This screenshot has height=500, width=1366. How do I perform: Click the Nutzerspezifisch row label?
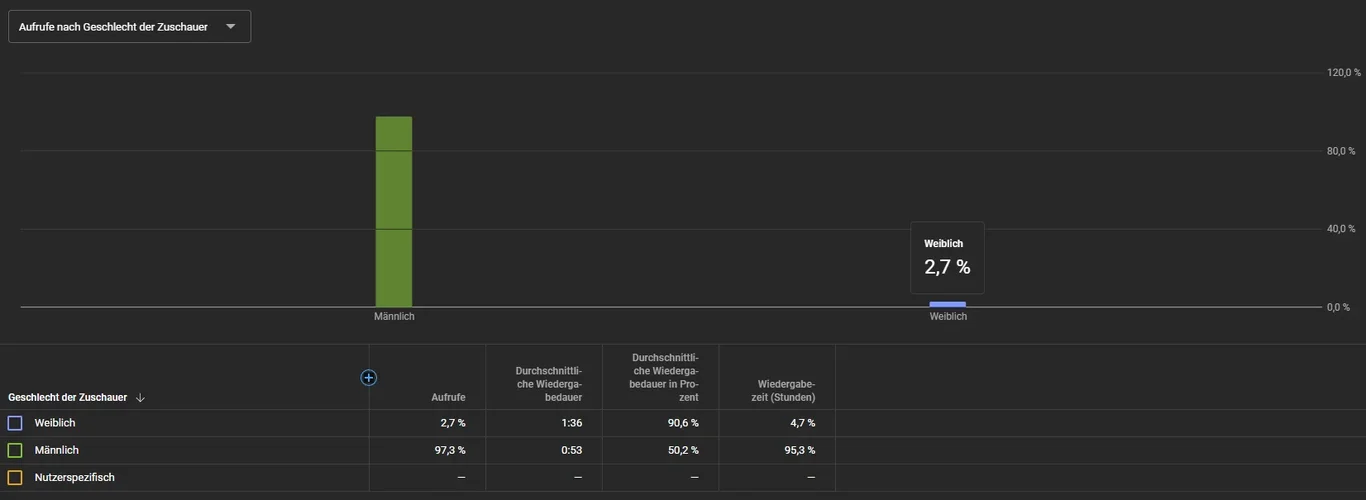point(75,478)
